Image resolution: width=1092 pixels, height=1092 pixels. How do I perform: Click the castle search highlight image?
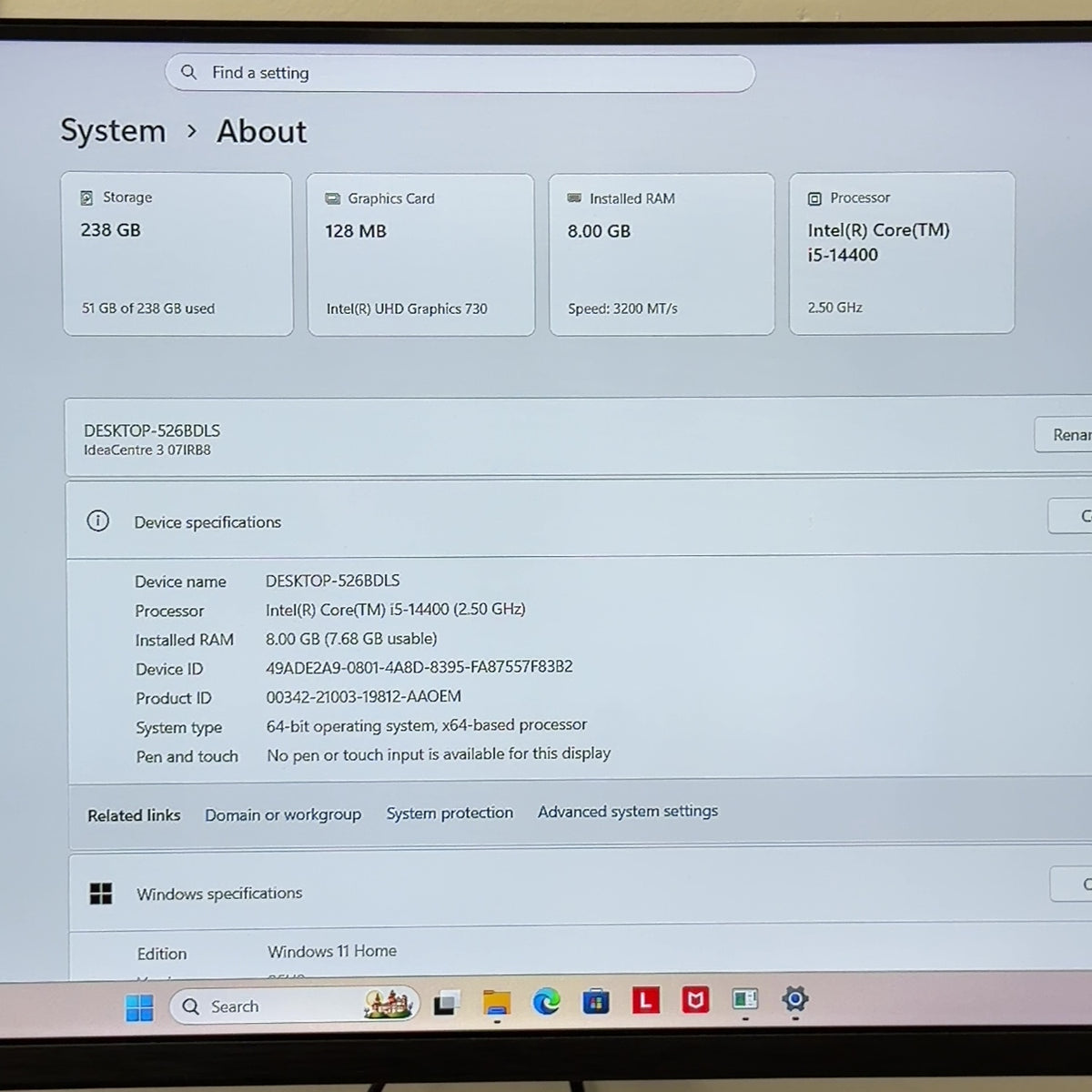coord(388,1004)
